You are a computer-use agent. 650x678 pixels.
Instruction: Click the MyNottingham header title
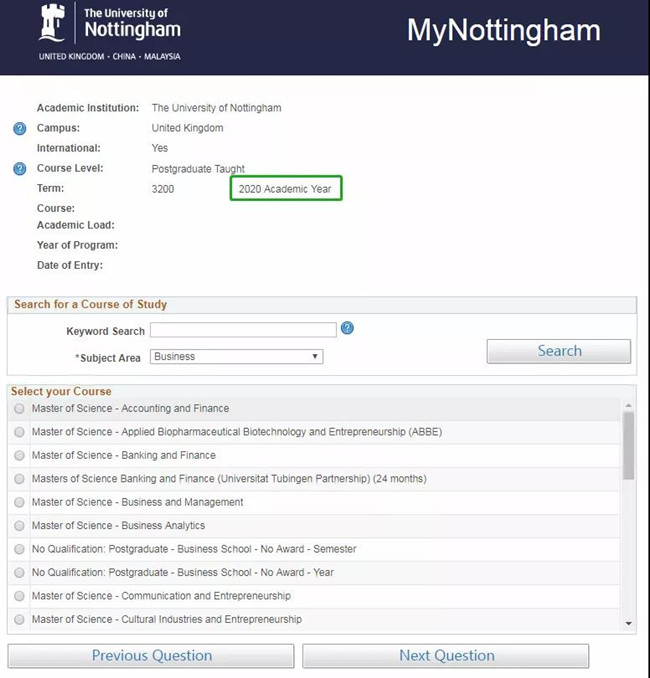point(504,31)
